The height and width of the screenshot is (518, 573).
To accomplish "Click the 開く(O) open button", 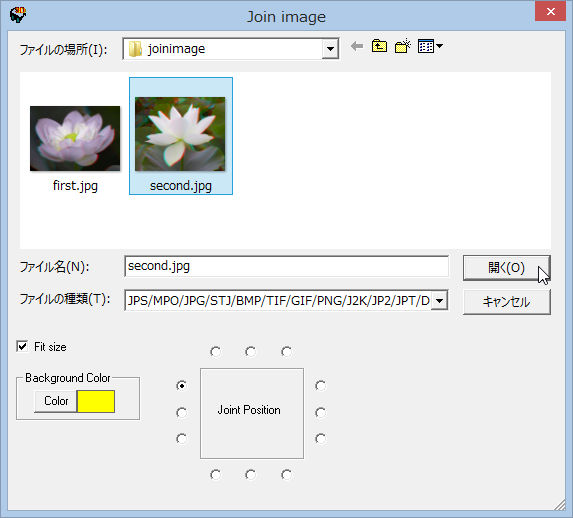I will coord(506,268).
